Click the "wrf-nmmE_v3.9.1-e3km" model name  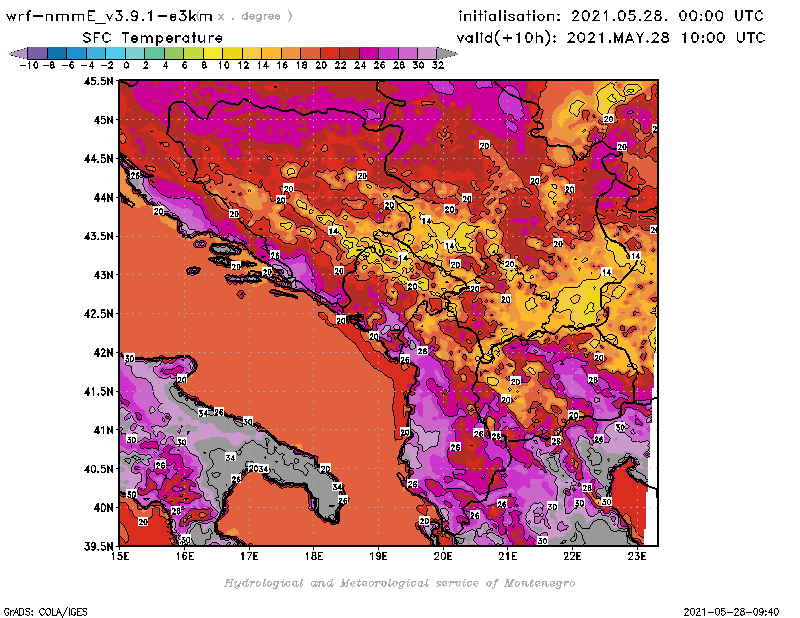pos(109,16)
